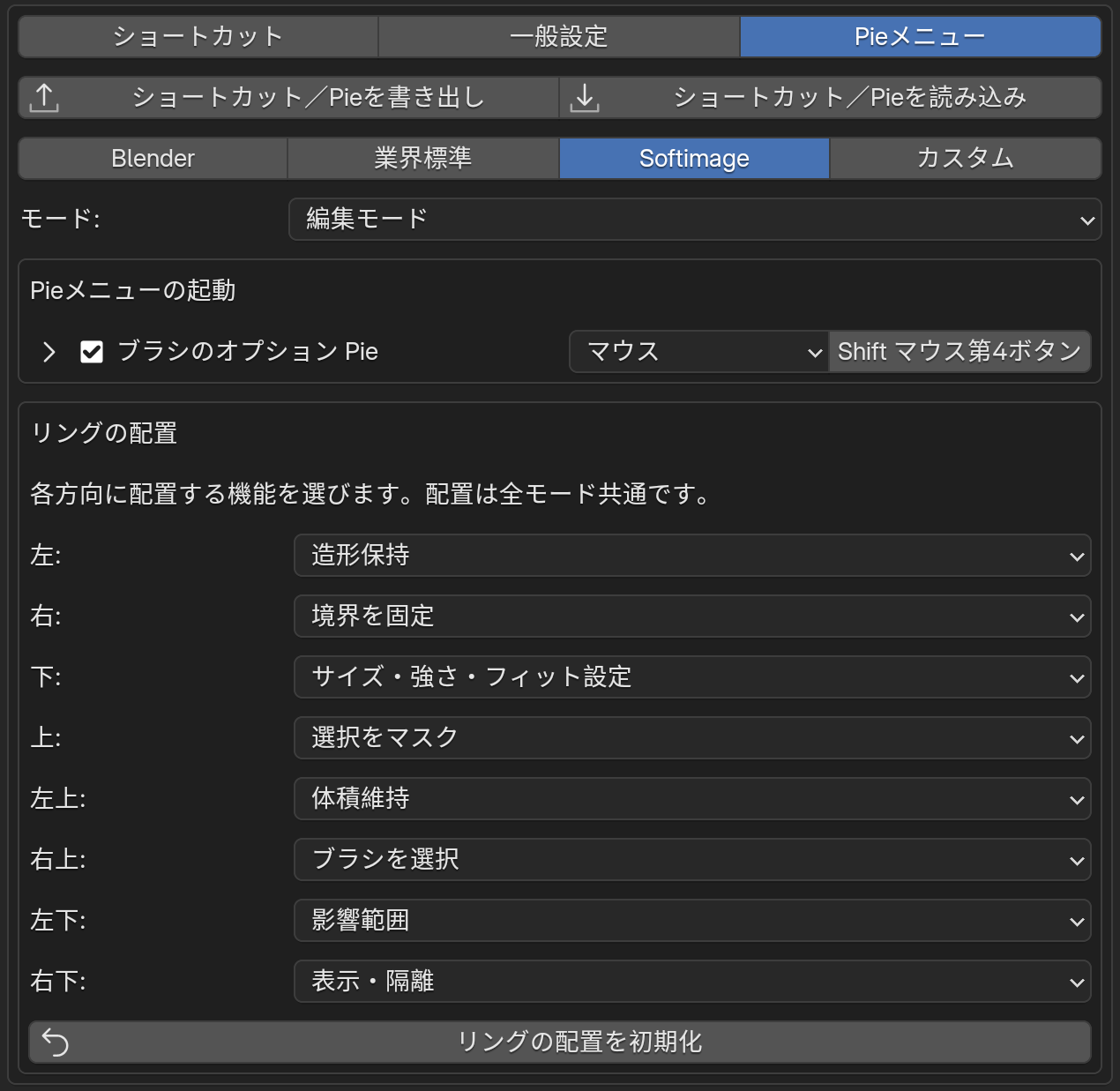The height and width of the screenshot is (1091, 1120).
Task: Open the 右下 dropdown showing 表示・隔離
Action: pyautogui.click(x=692, y=982)
